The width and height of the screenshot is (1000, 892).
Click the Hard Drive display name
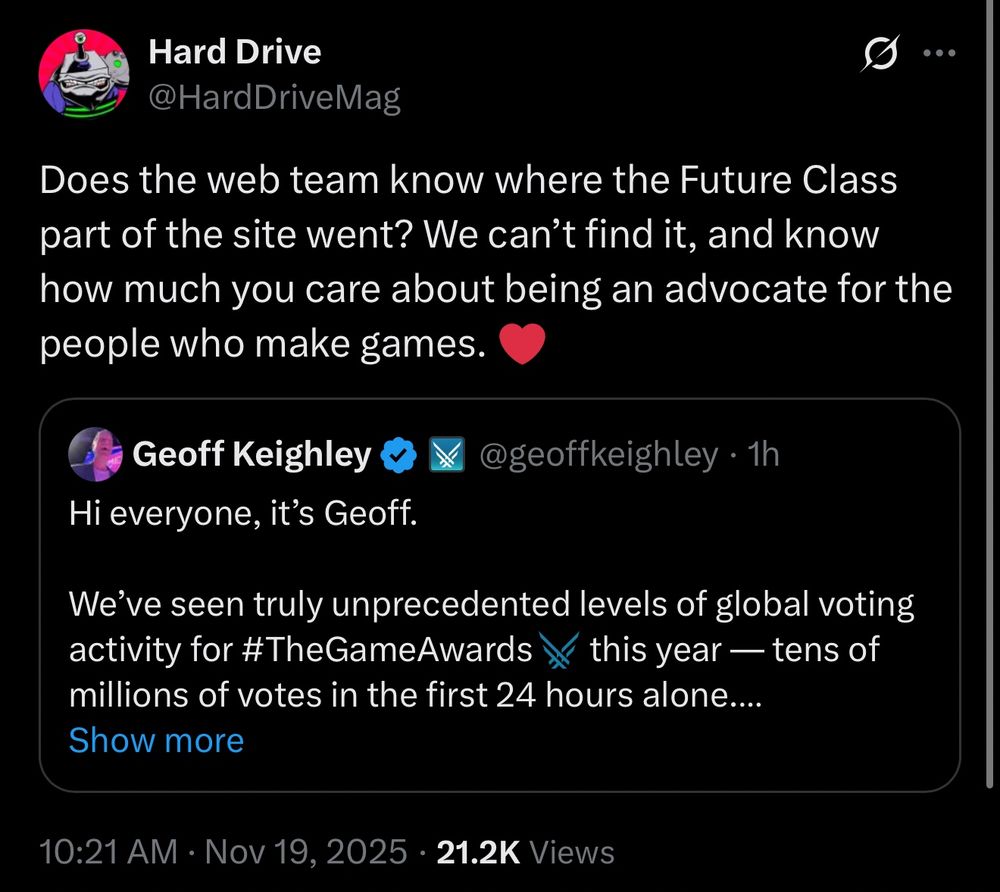(x=235, y=51)
